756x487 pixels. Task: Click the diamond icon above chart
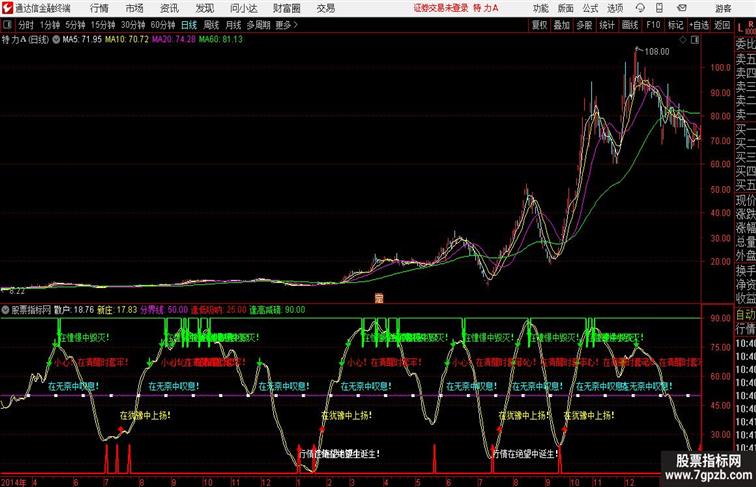coord(683,40)
